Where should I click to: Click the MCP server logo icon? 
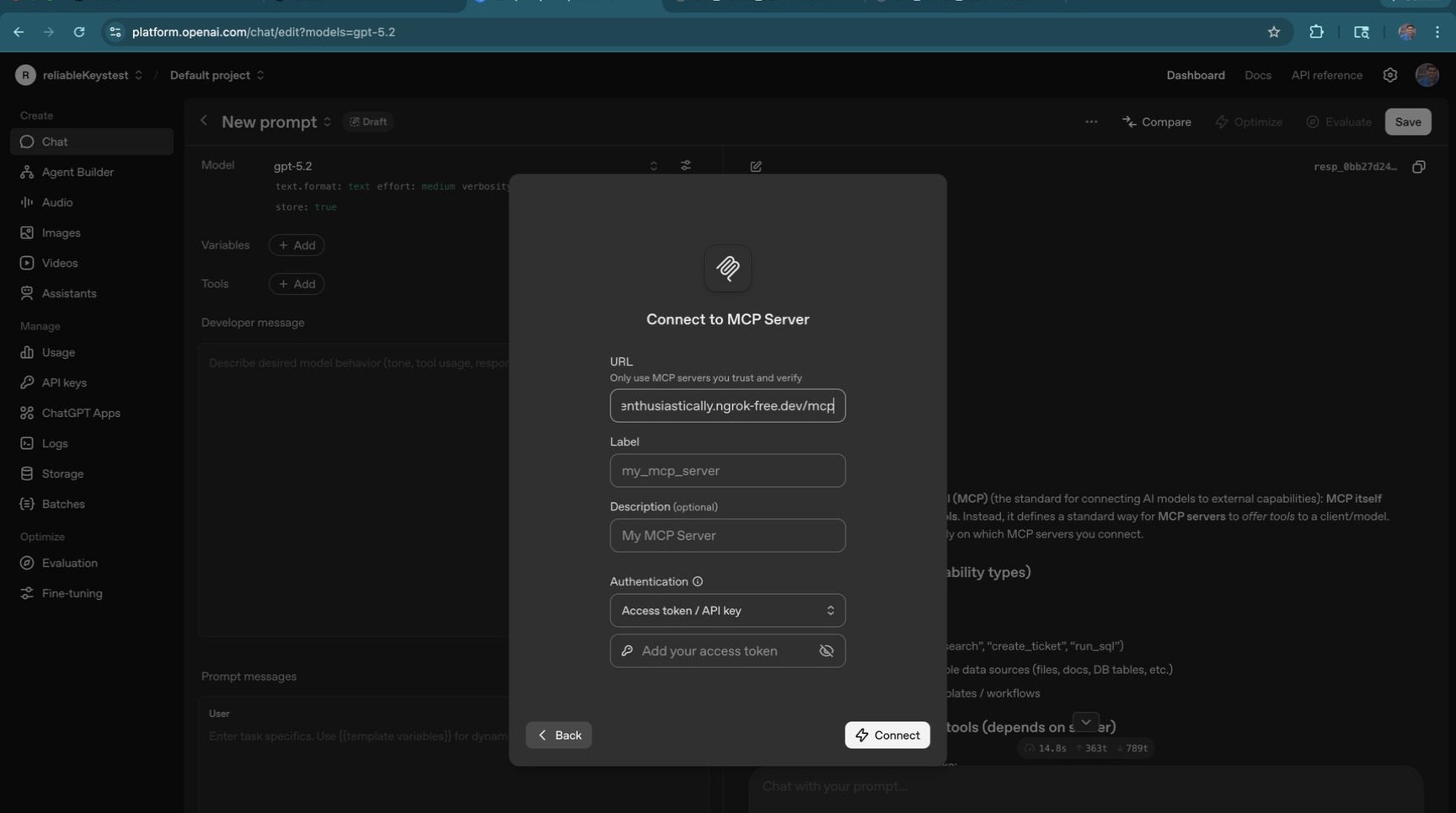pos(728,268)
